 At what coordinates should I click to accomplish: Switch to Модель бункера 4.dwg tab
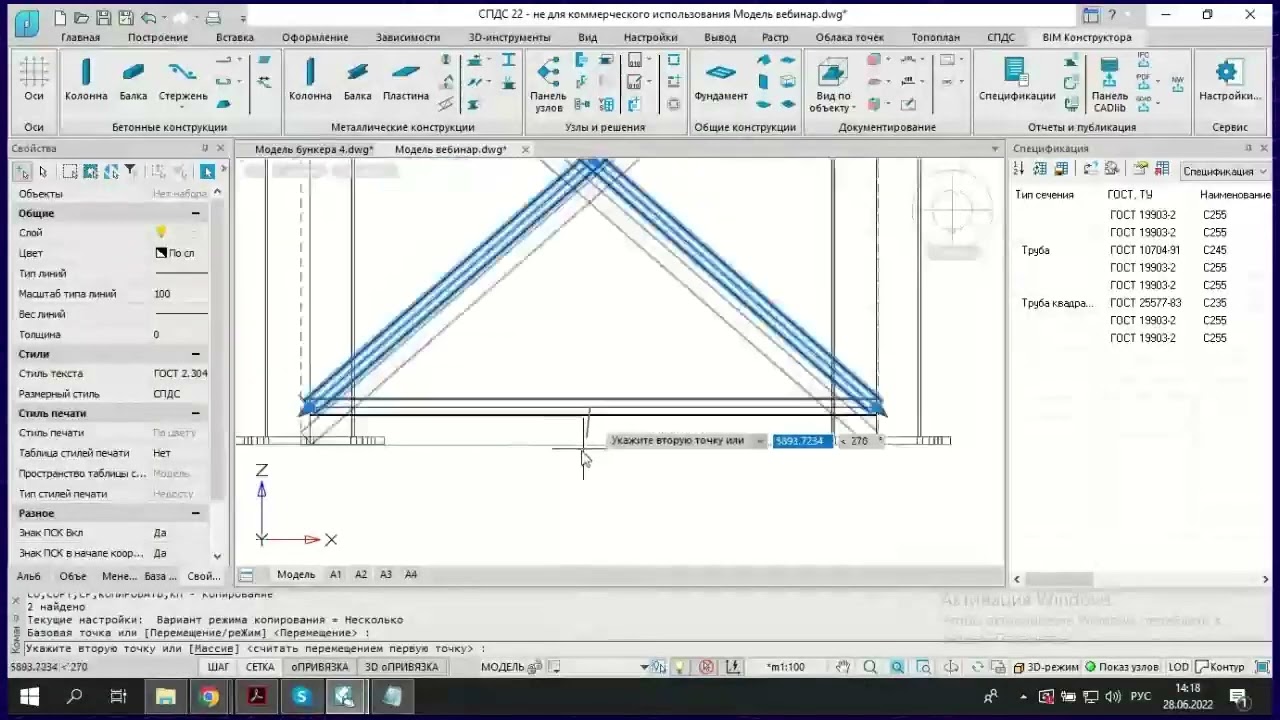click(x=314, y=149)
